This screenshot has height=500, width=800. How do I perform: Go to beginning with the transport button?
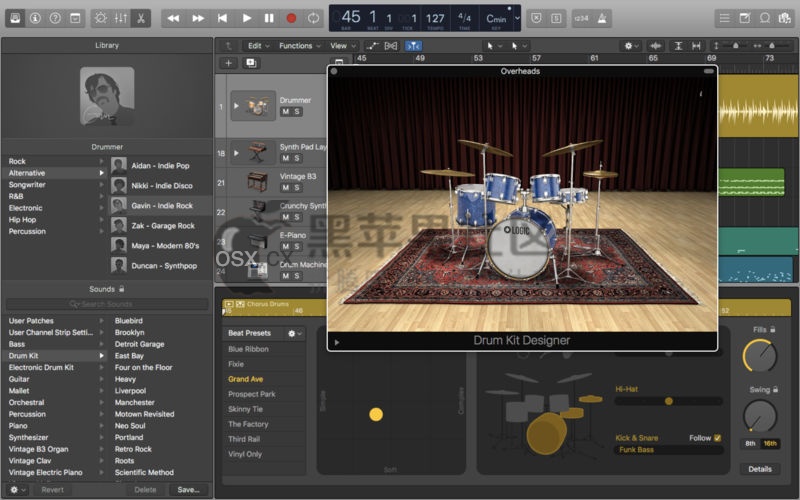click(x=222, y=18)
